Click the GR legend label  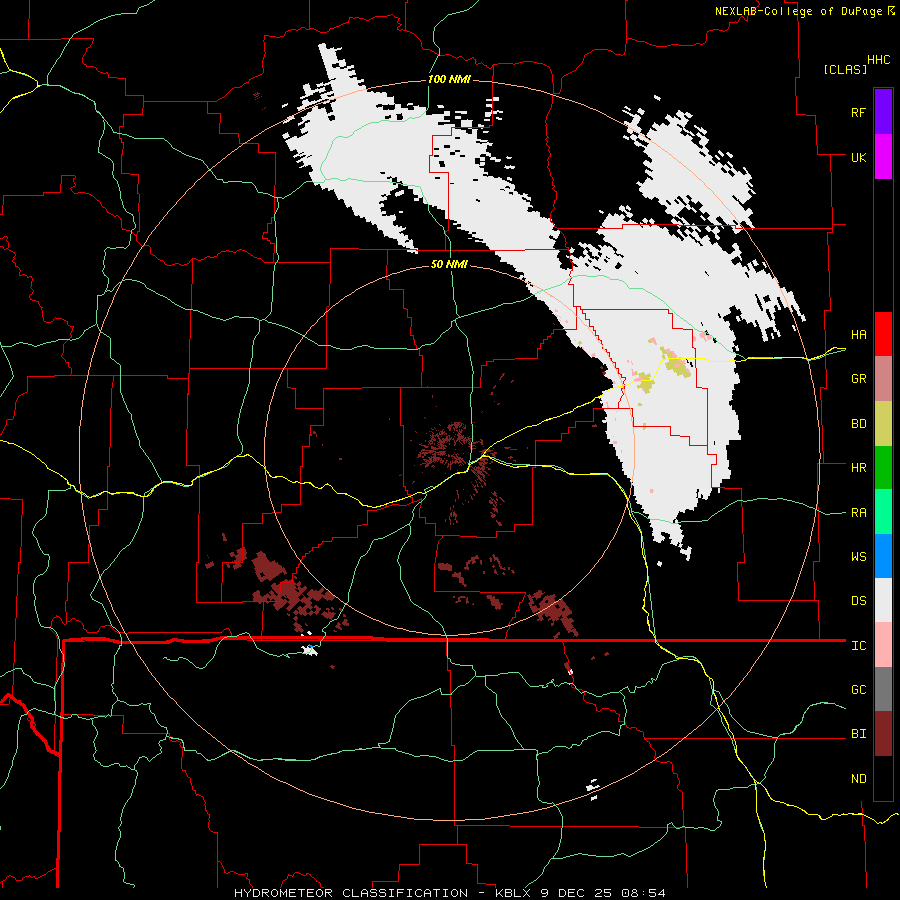pyautogui.click(x=858, y=379)
